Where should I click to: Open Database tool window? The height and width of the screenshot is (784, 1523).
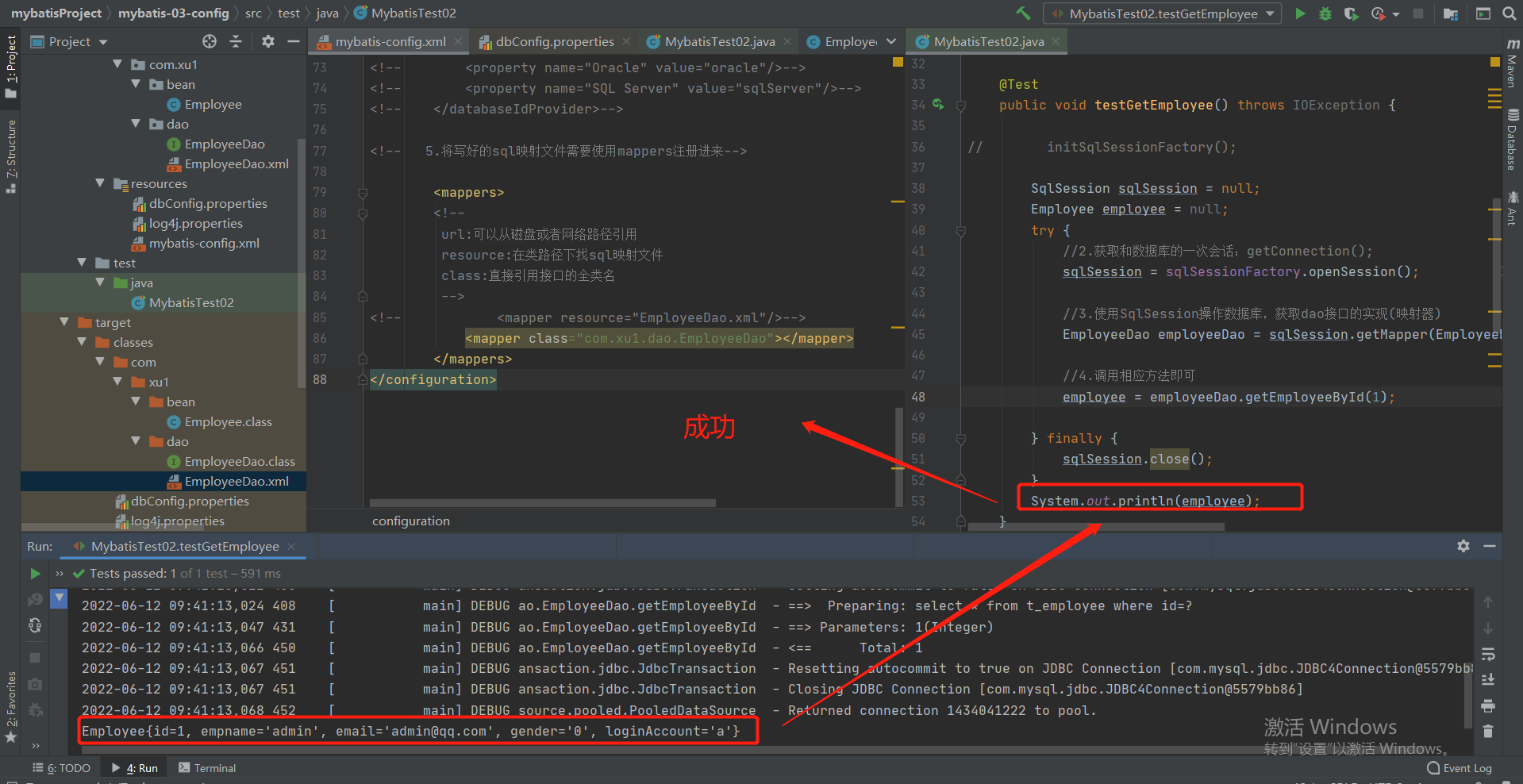[1513, 141]
